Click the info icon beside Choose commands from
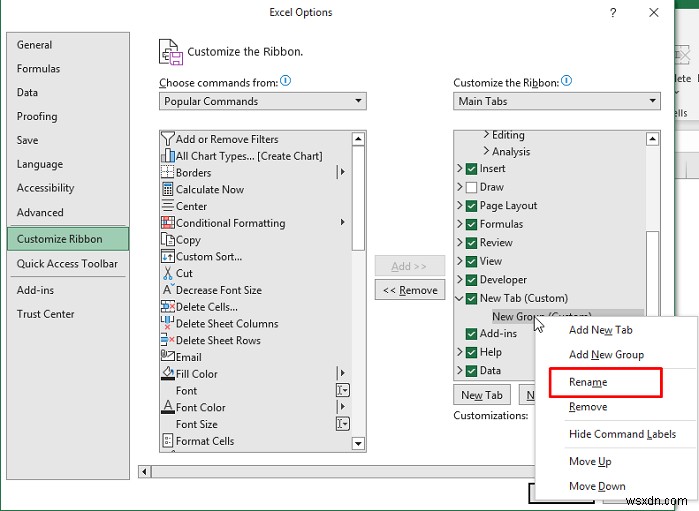 (286, 81)
